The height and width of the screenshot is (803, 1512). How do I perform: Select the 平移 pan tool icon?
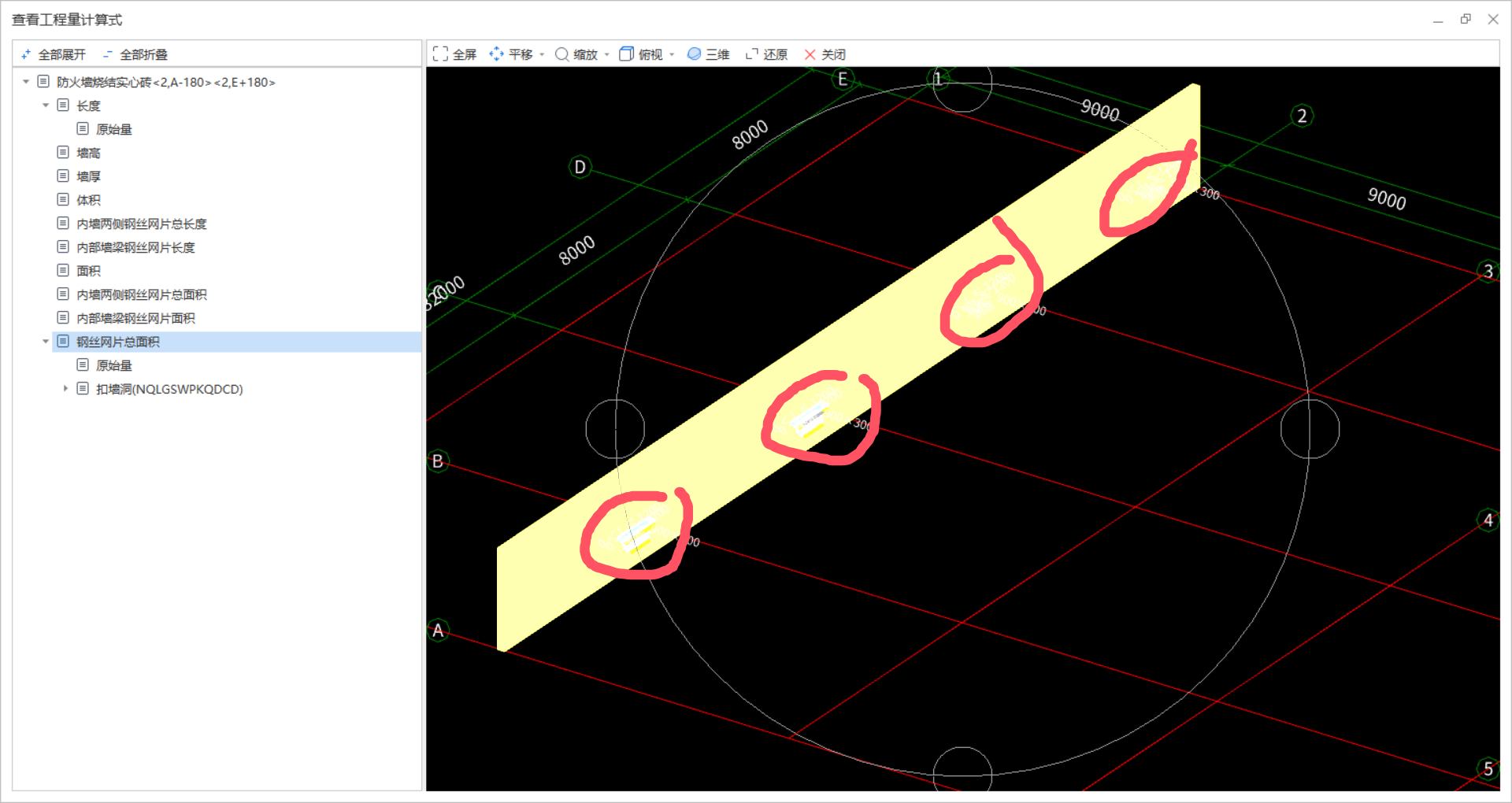pyautogui.click(x=496, y=54)
